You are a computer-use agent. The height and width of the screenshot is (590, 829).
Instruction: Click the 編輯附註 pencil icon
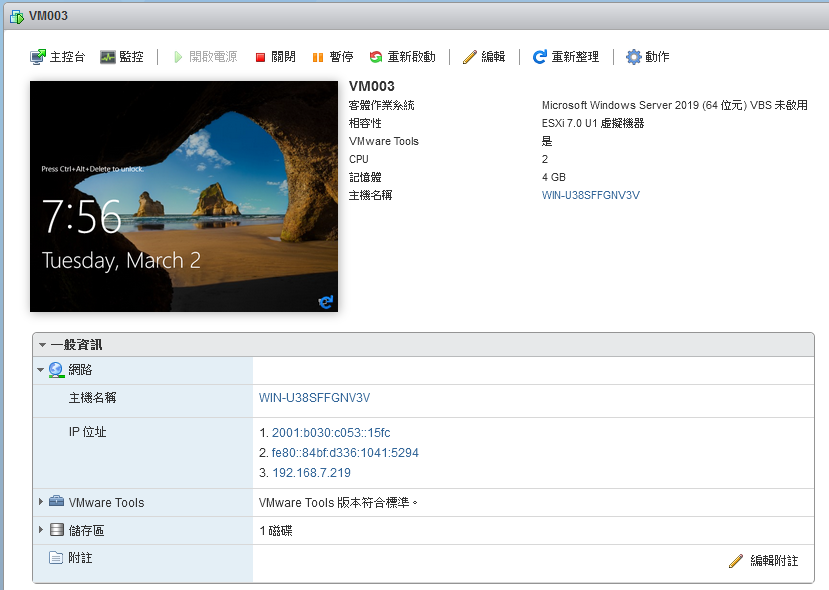coord(735,560)
